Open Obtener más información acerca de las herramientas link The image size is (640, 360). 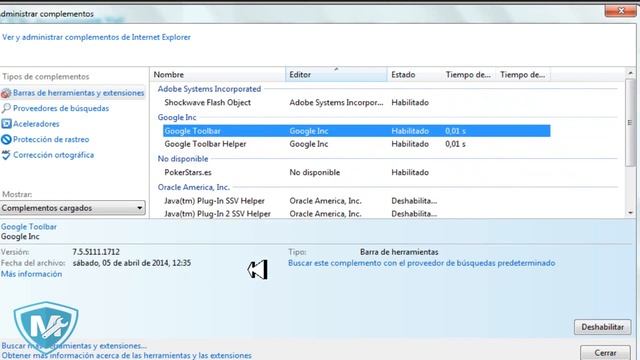pyautogui.click(x=126, y=356)
